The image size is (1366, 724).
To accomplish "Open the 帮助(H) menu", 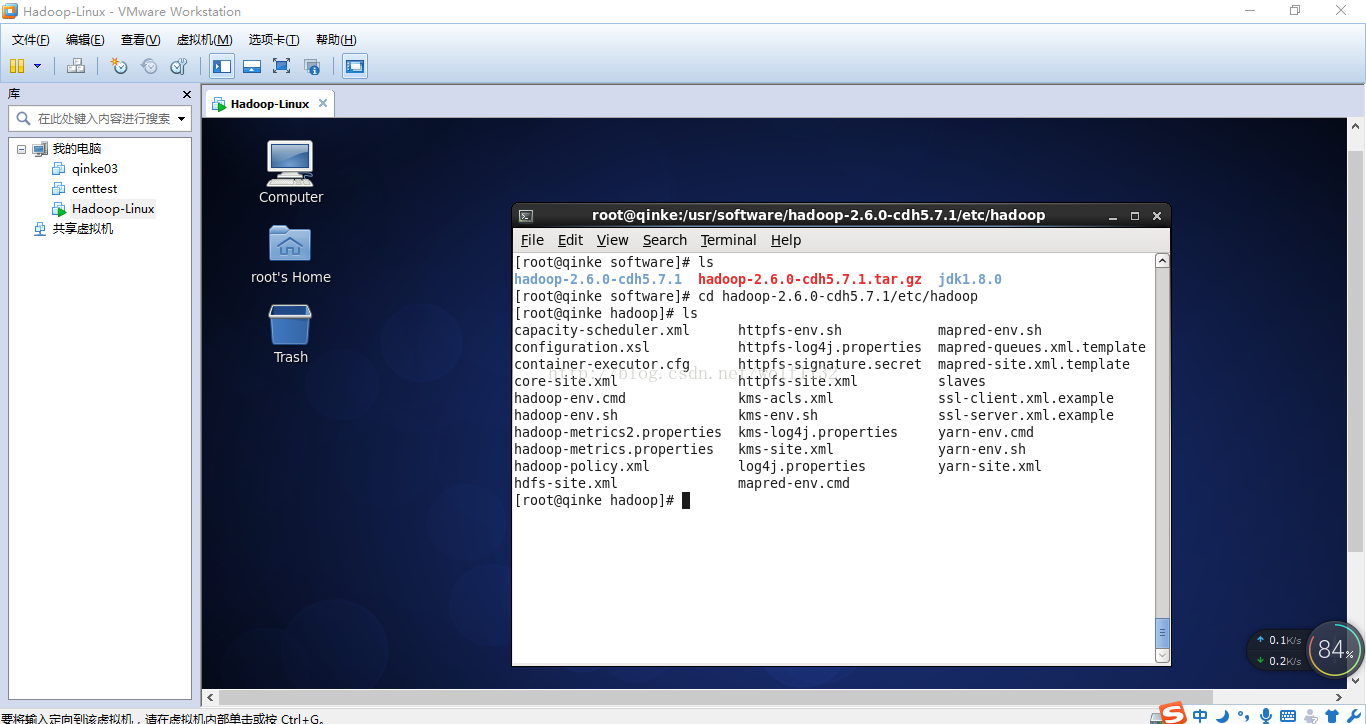I will pyautogui.click(x=336, y=40).
